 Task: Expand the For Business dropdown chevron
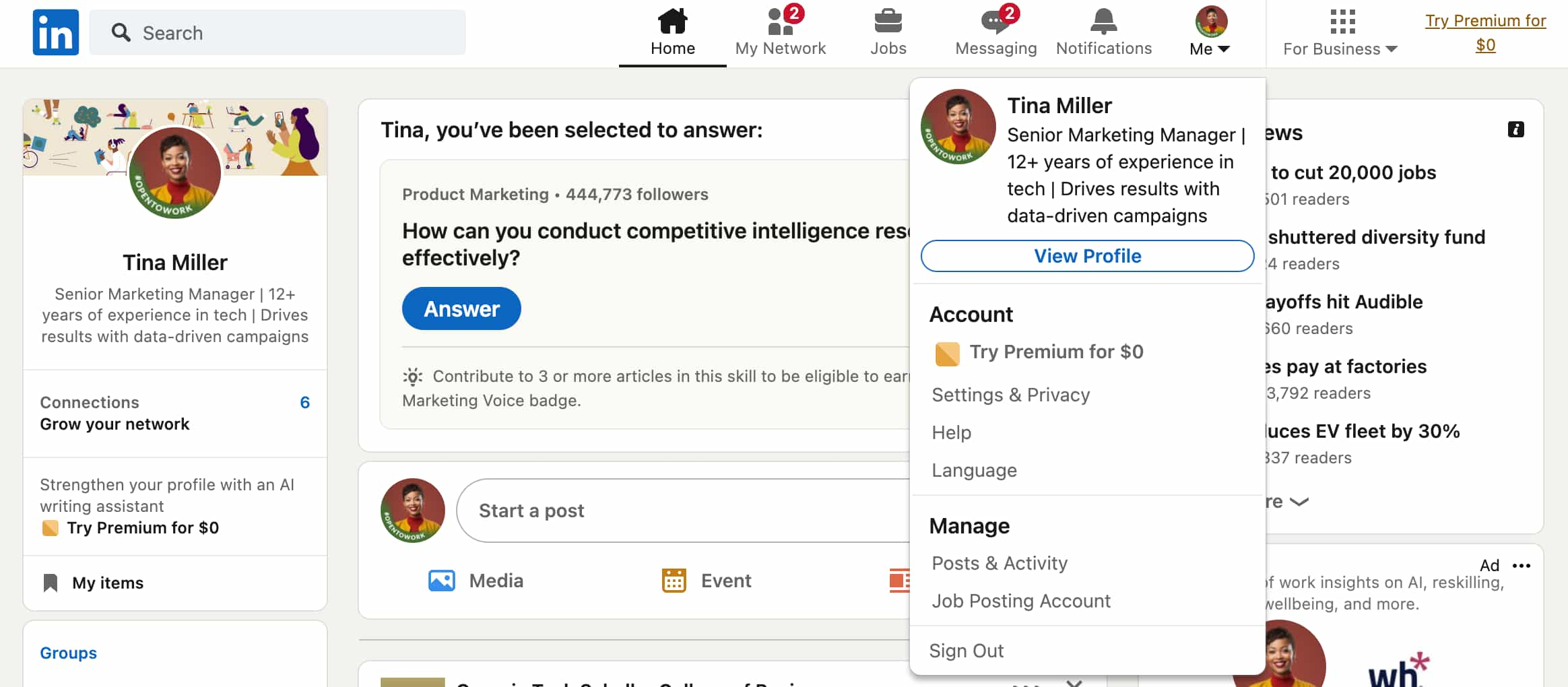coord(1392,48)
